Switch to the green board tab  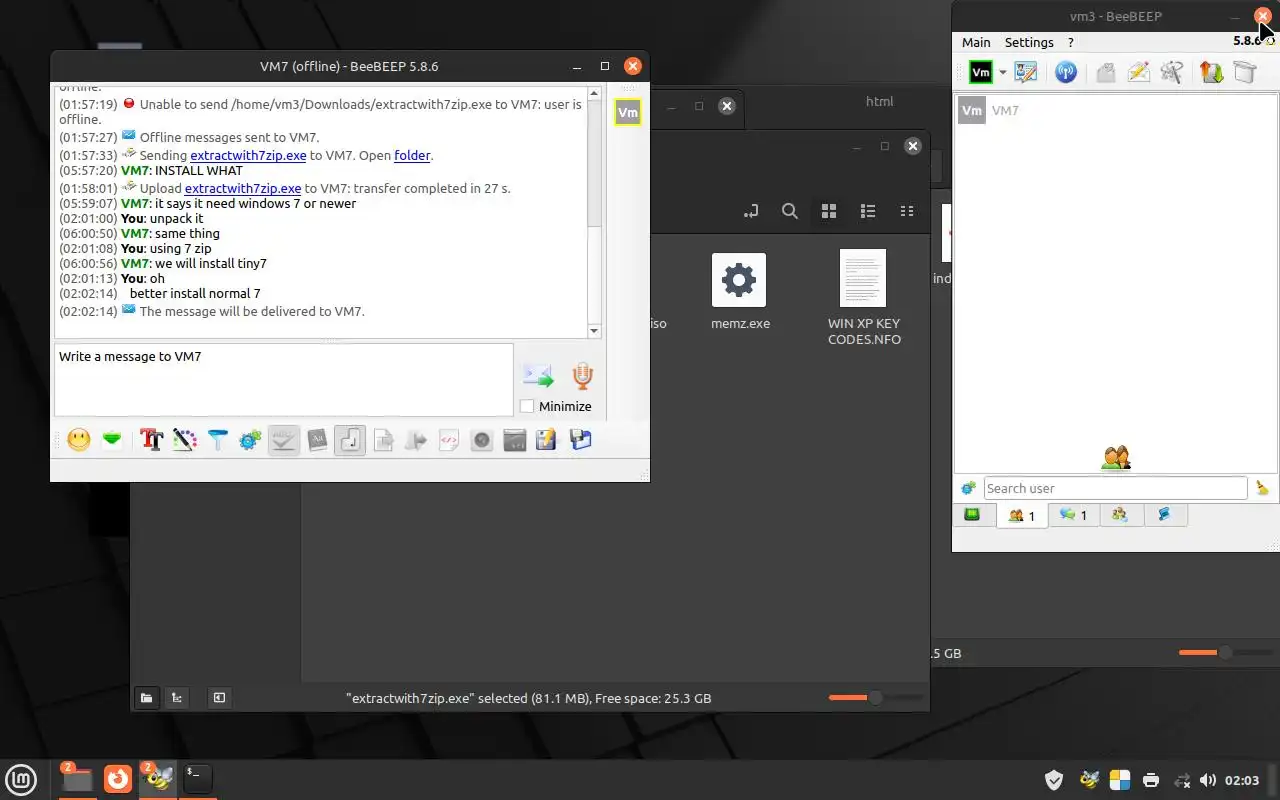[x=972, y=515]
